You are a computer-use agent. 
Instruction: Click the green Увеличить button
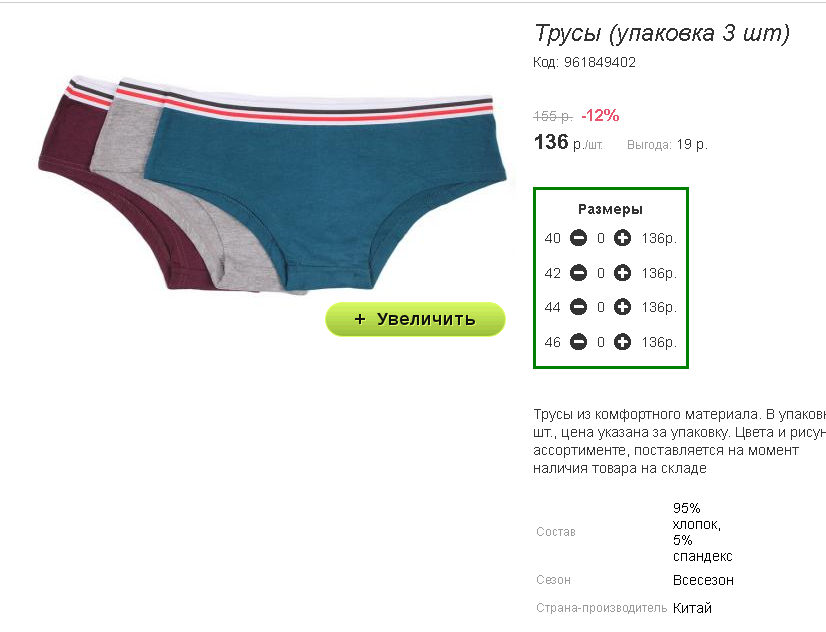(415, 319)
